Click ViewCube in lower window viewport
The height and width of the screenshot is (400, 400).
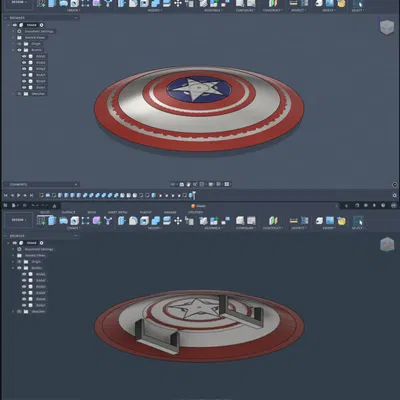coord(387,244)
